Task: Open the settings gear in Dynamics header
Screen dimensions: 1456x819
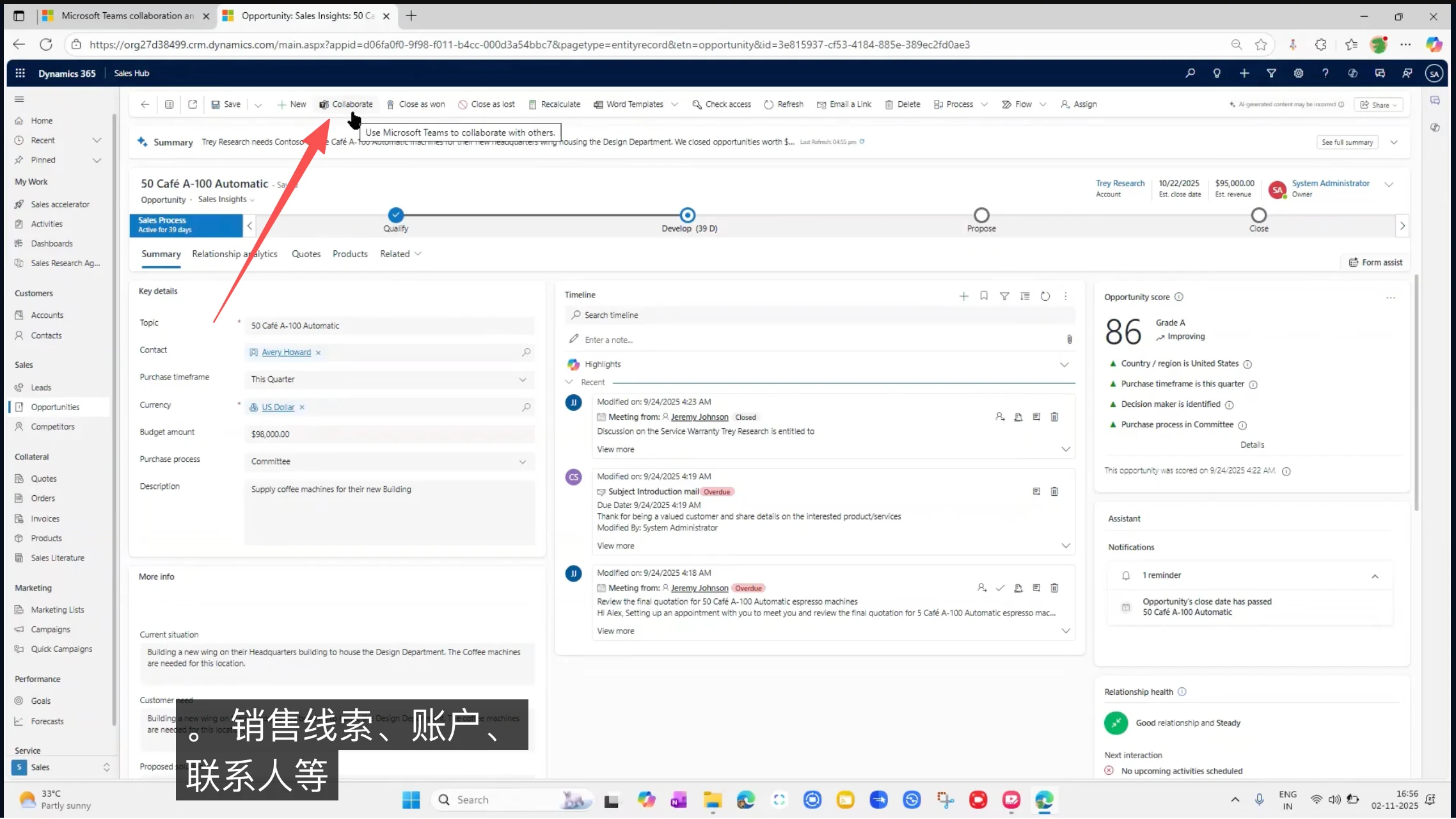Action: pyautogui.click(x=1299, y=73)
